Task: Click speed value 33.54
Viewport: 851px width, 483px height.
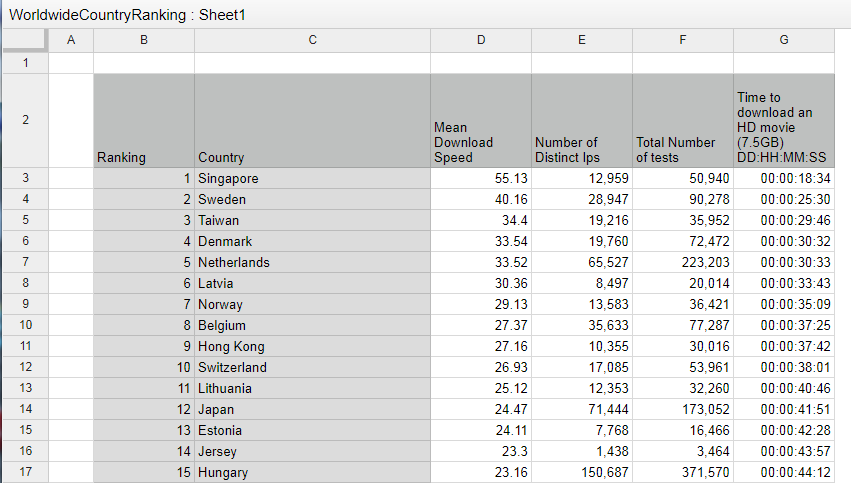Action: pos(481,241)
